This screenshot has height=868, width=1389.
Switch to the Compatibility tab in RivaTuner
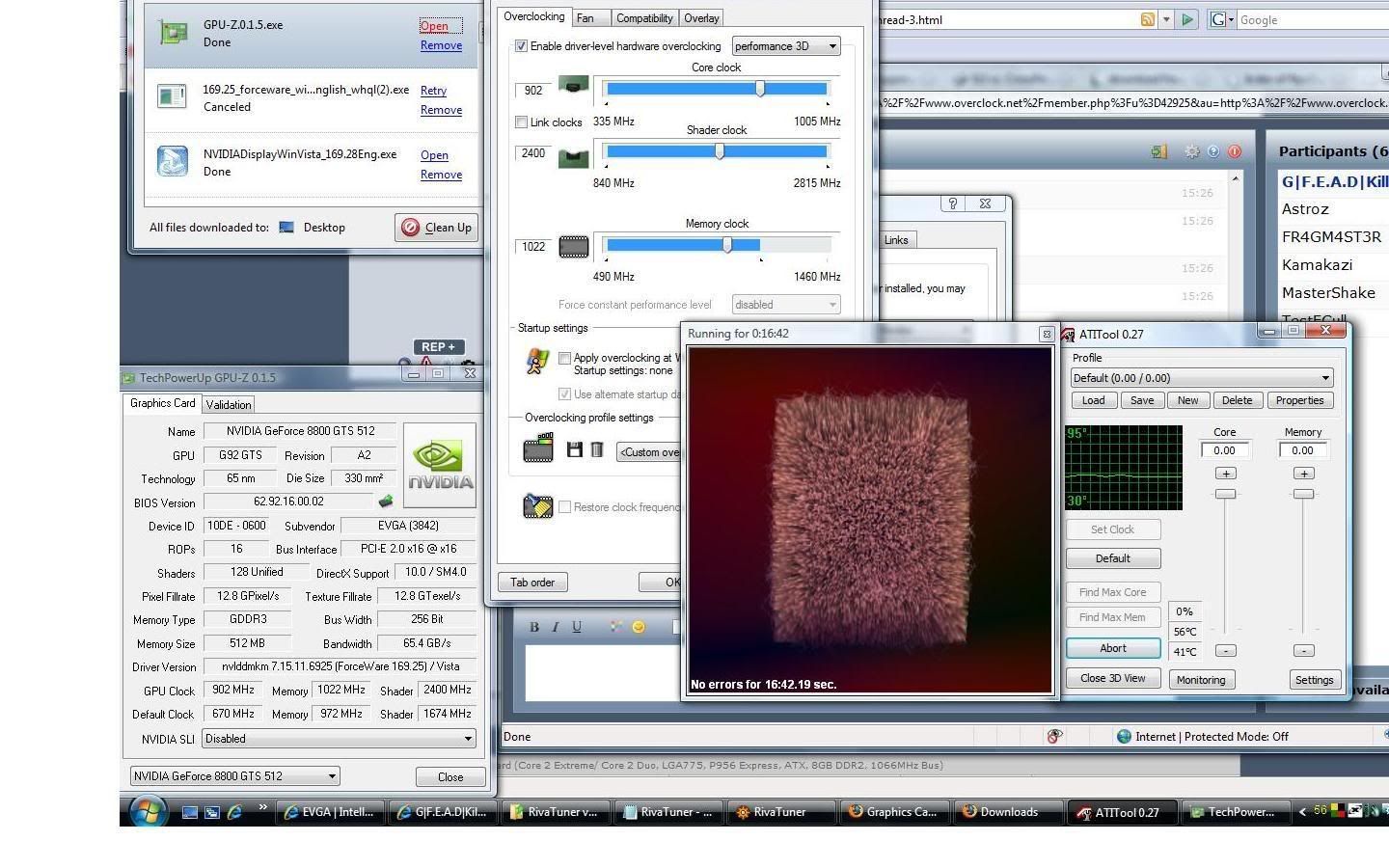(x=644, y=18)
